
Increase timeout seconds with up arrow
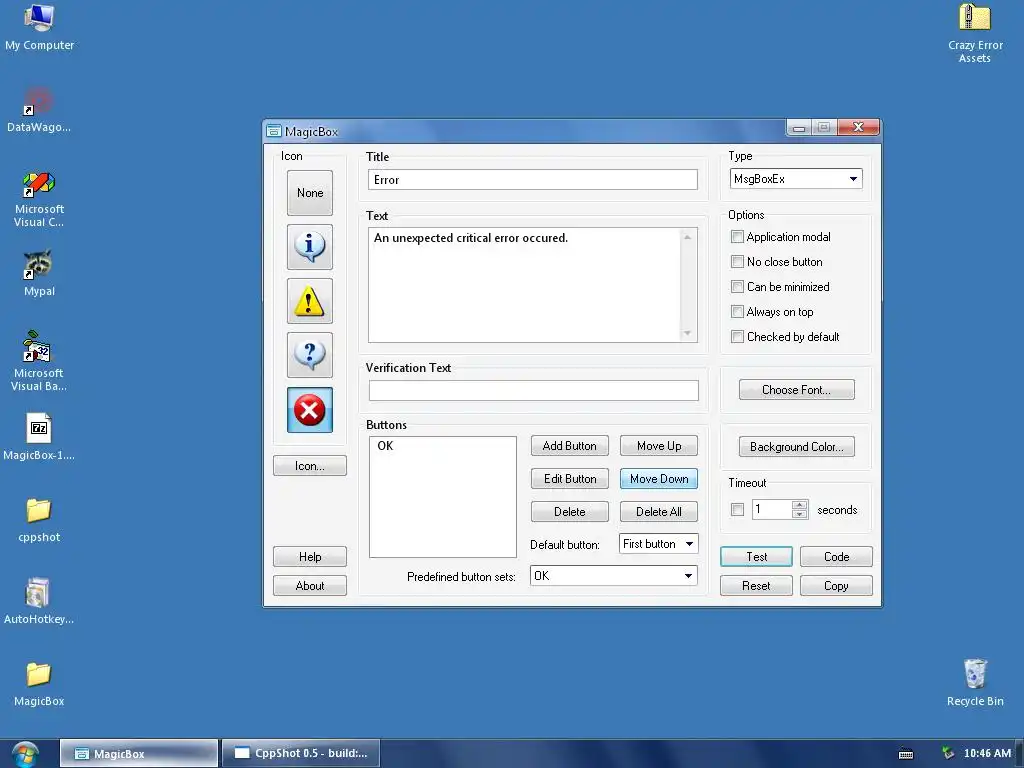pyautogui.click(x=799, y=505)
